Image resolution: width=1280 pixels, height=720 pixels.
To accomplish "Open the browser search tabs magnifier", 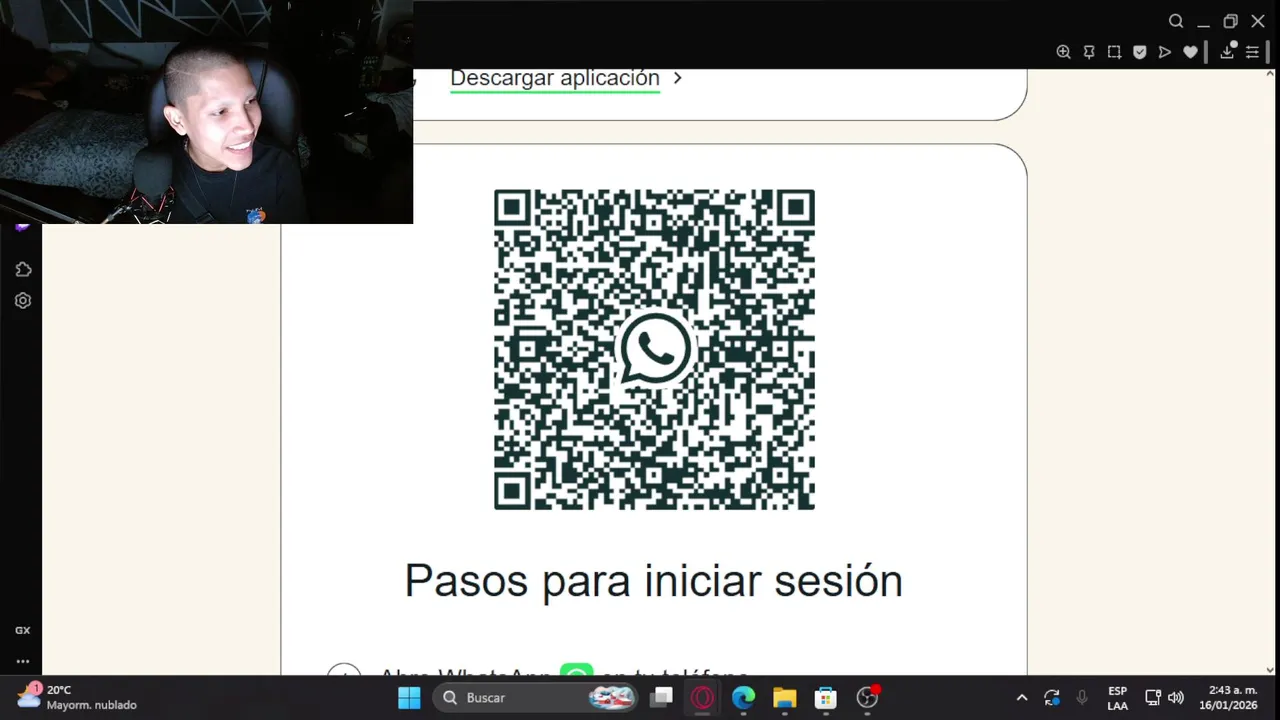I will pos(1176,21).
